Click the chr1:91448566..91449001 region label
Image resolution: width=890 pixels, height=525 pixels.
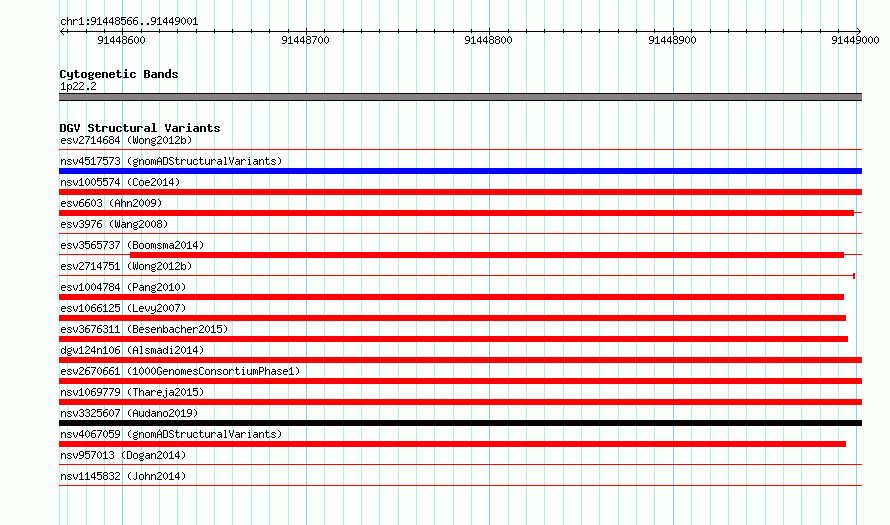pyautogui.click(x=129, y=22)
